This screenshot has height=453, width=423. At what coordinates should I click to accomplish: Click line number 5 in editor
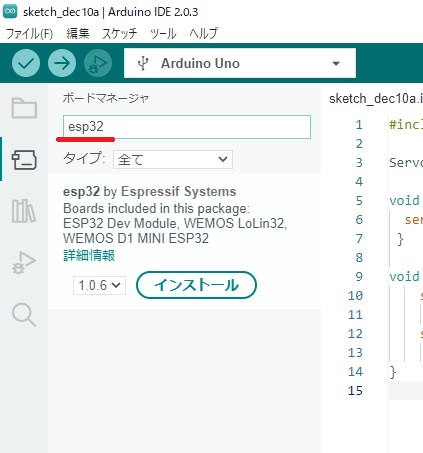tap(359, 201)
